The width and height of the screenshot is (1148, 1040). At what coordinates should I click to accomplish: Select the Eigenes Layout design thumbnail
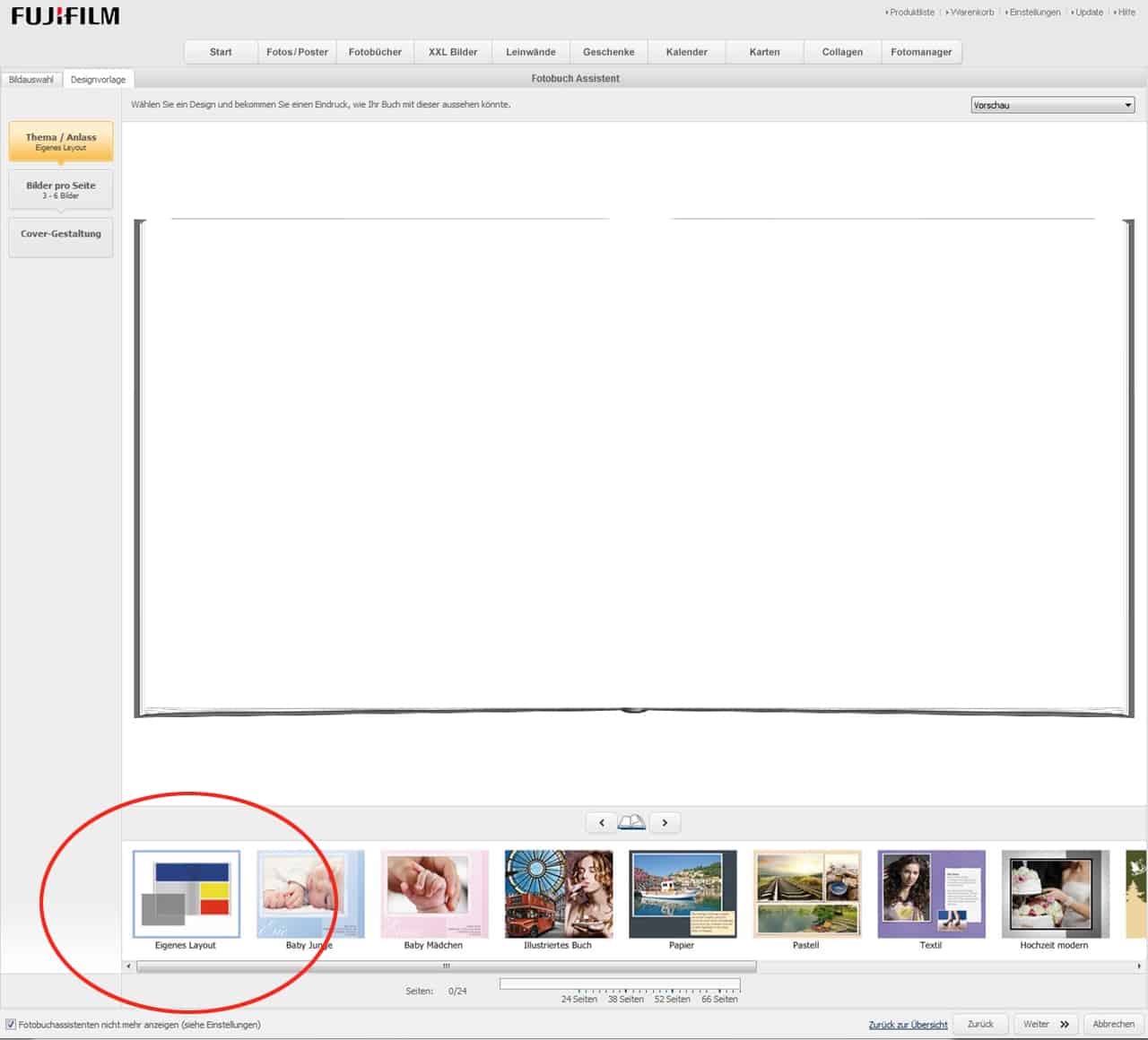tap(187, 895)
